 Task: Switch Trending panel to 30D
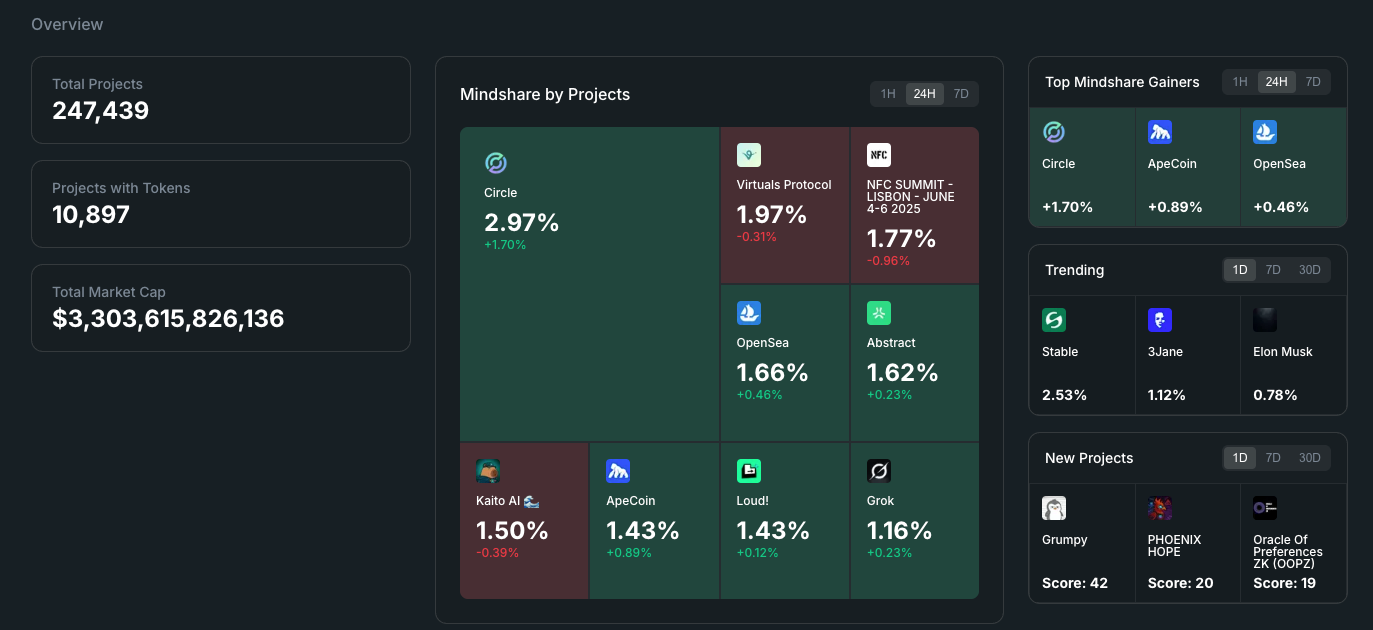coord(1310,270)
